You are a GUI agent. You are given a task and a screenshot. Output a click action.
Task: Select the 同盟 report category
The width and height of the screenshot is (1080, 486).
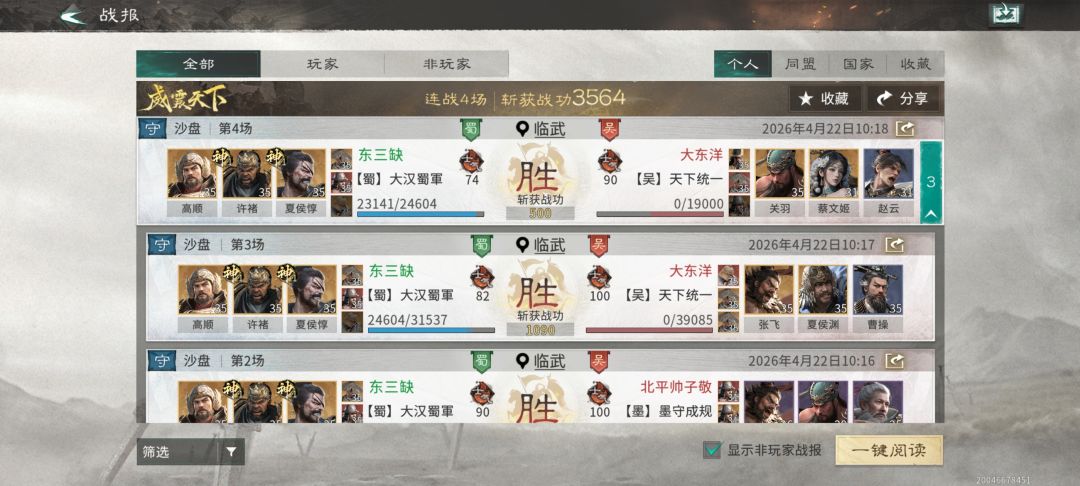(x=800, y=64)
